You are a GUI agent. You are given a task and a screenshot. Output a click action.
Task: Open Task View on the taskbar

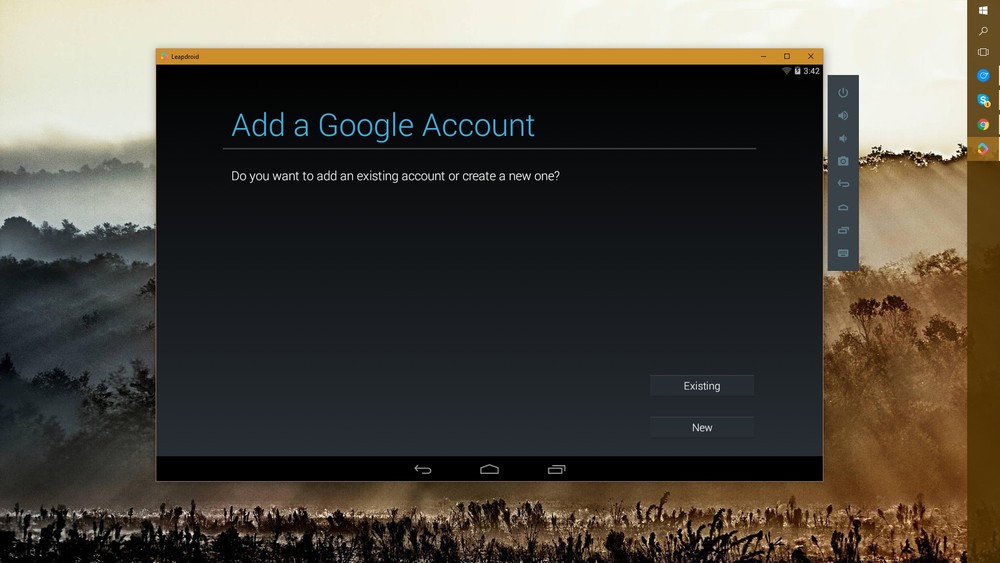click(983, 52)
